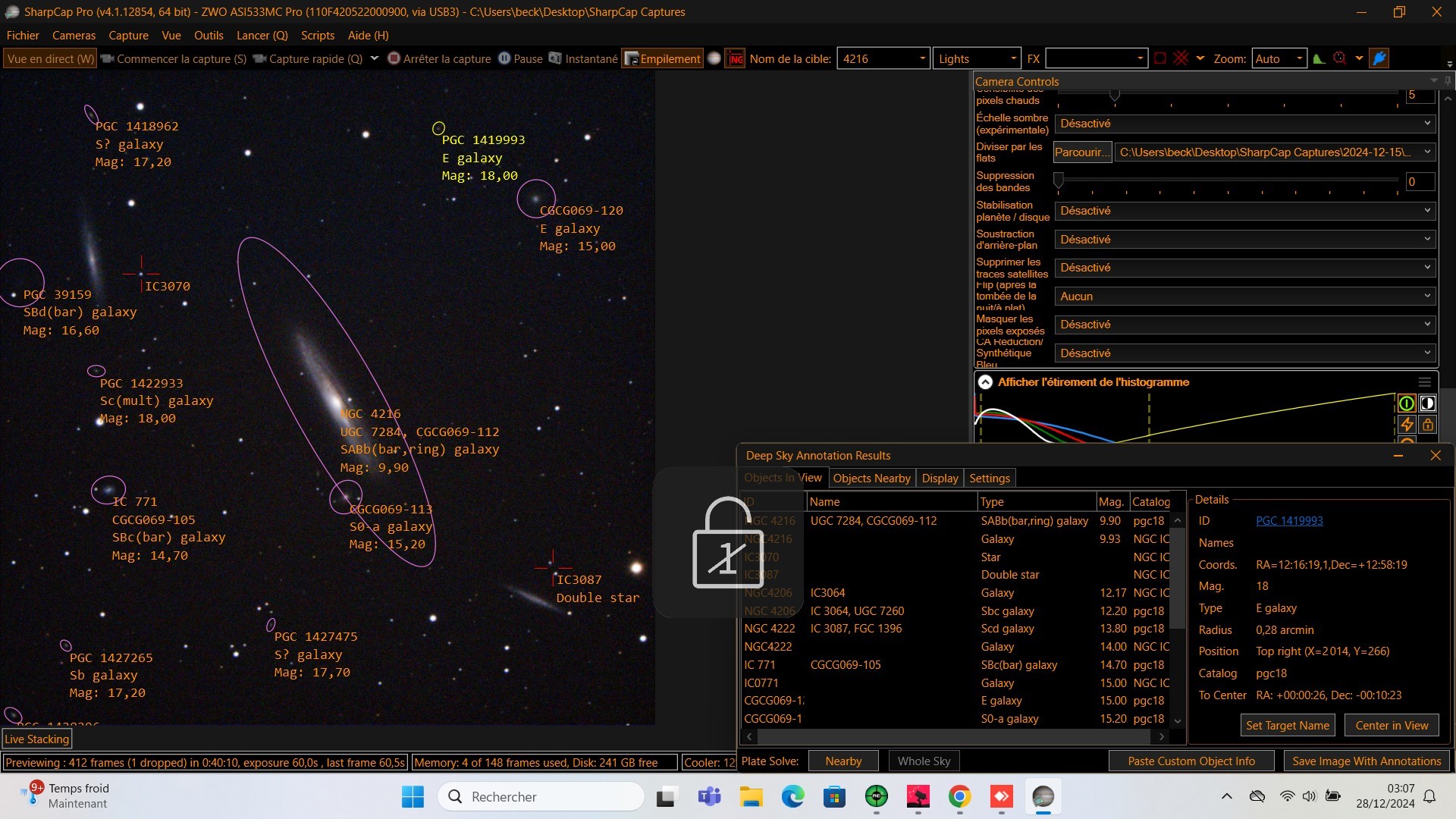This screenshot has height=819, width=1456.
Task: Open the Capture rapide dropdown arrow
Action: tap(374, 58)
